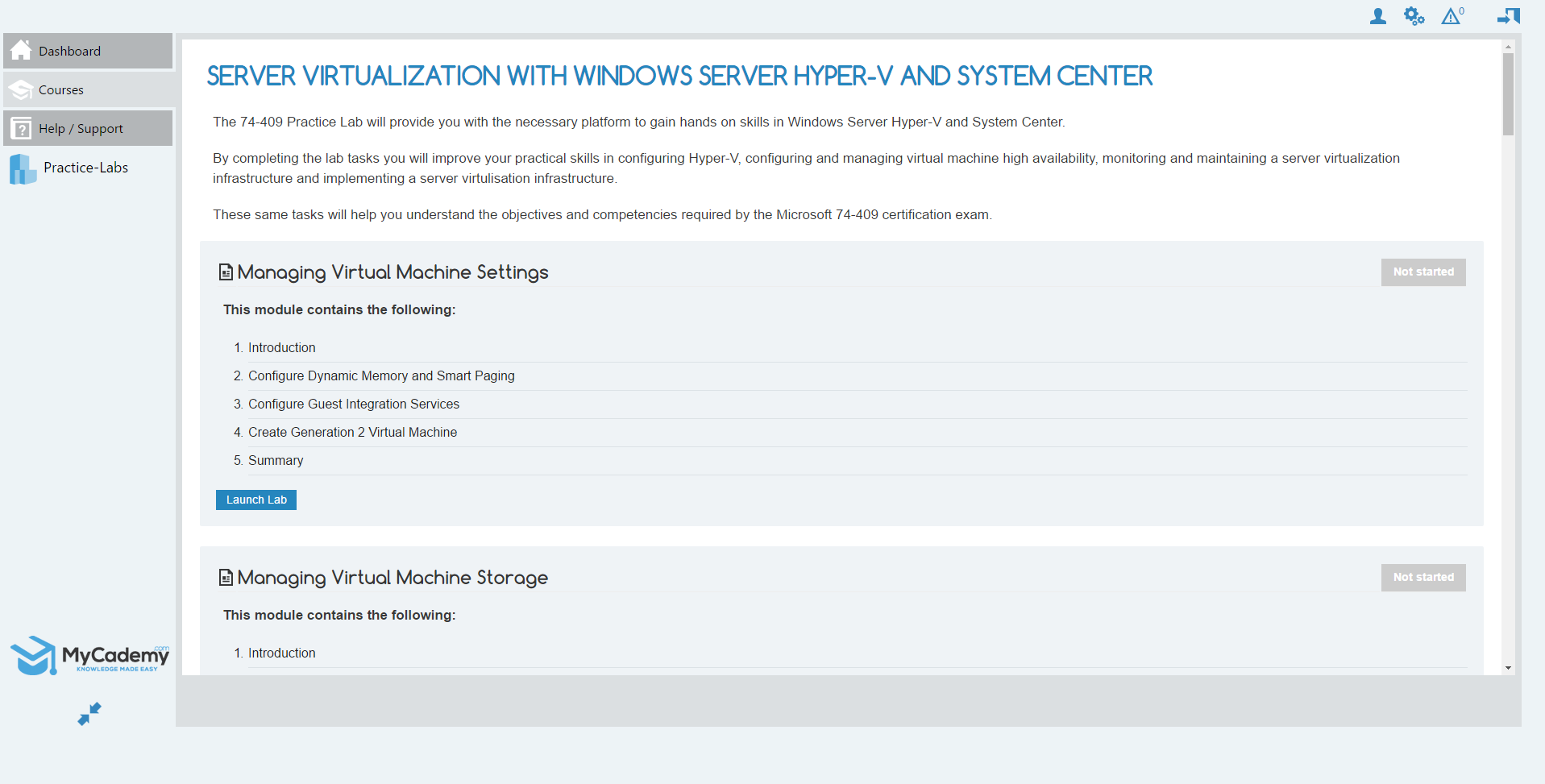Click the document icon beside Managing Virtual Machine Storage
The image size is (1545, 784).
[x=226, y=577]
